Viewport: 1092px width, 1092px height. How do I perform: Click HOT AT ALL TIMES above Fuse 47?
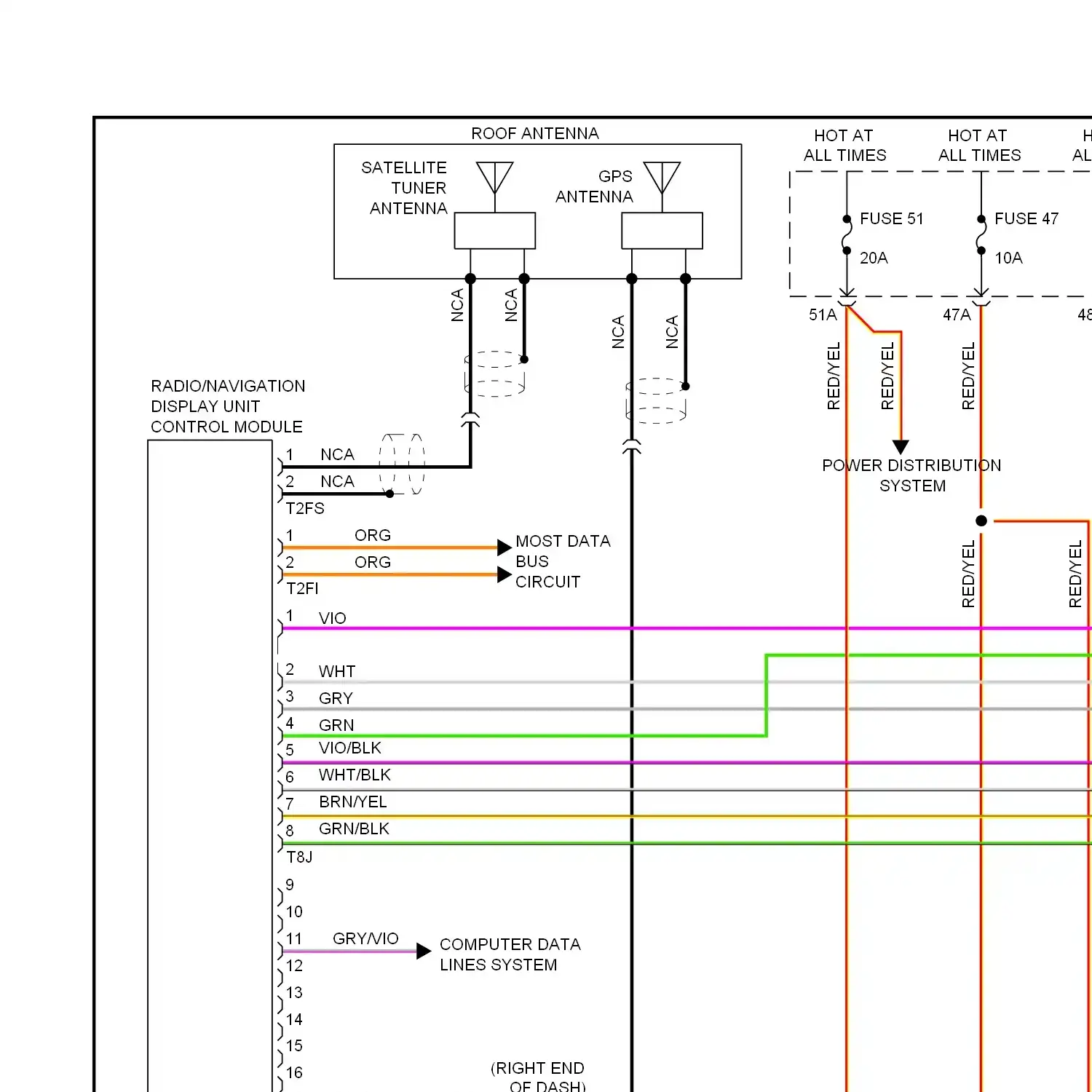tap(979, 146)
